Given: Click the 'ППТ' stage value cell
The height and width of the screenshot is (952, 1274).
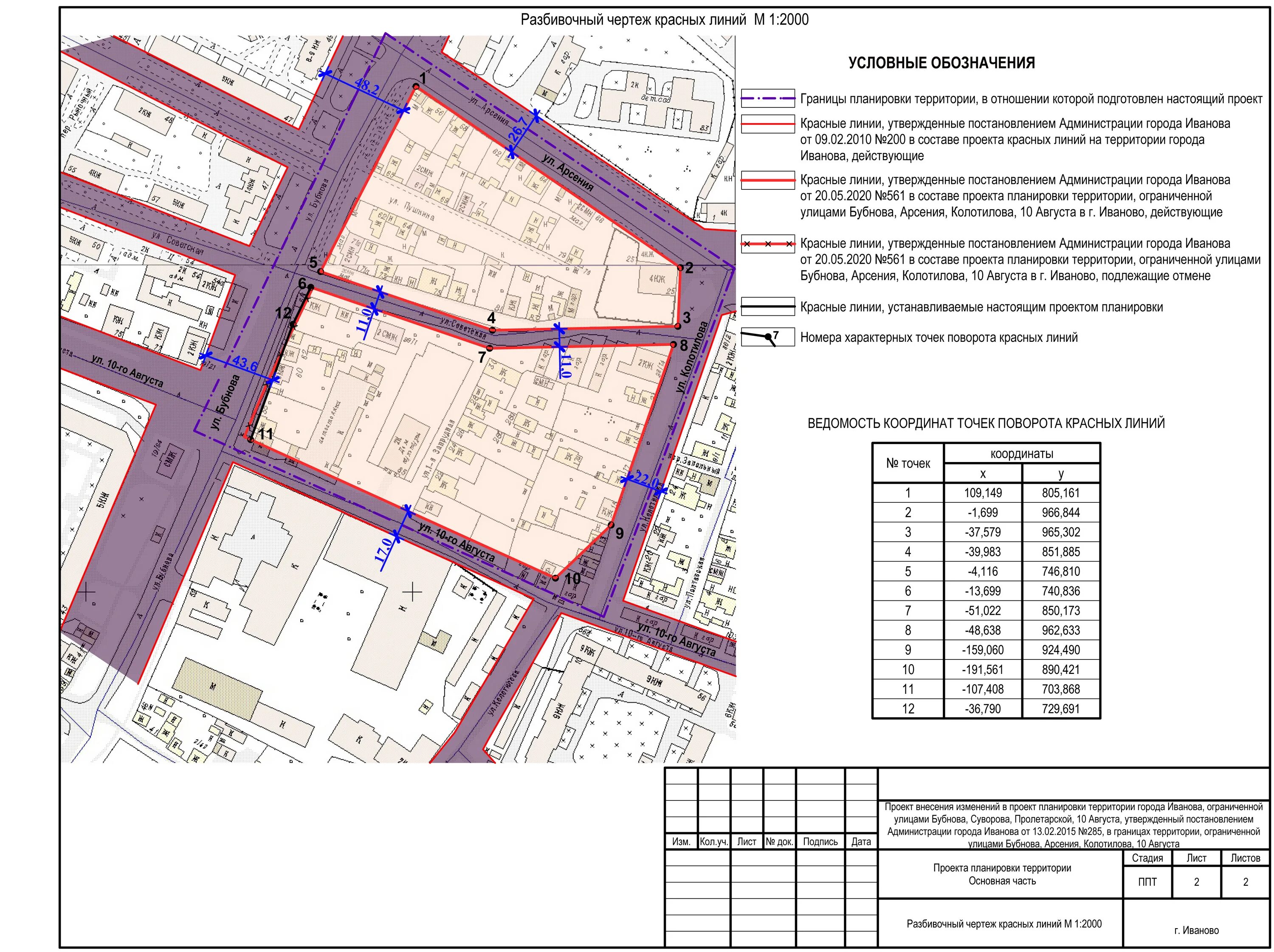Looking at the screenshot, I should coord(1148,882).
